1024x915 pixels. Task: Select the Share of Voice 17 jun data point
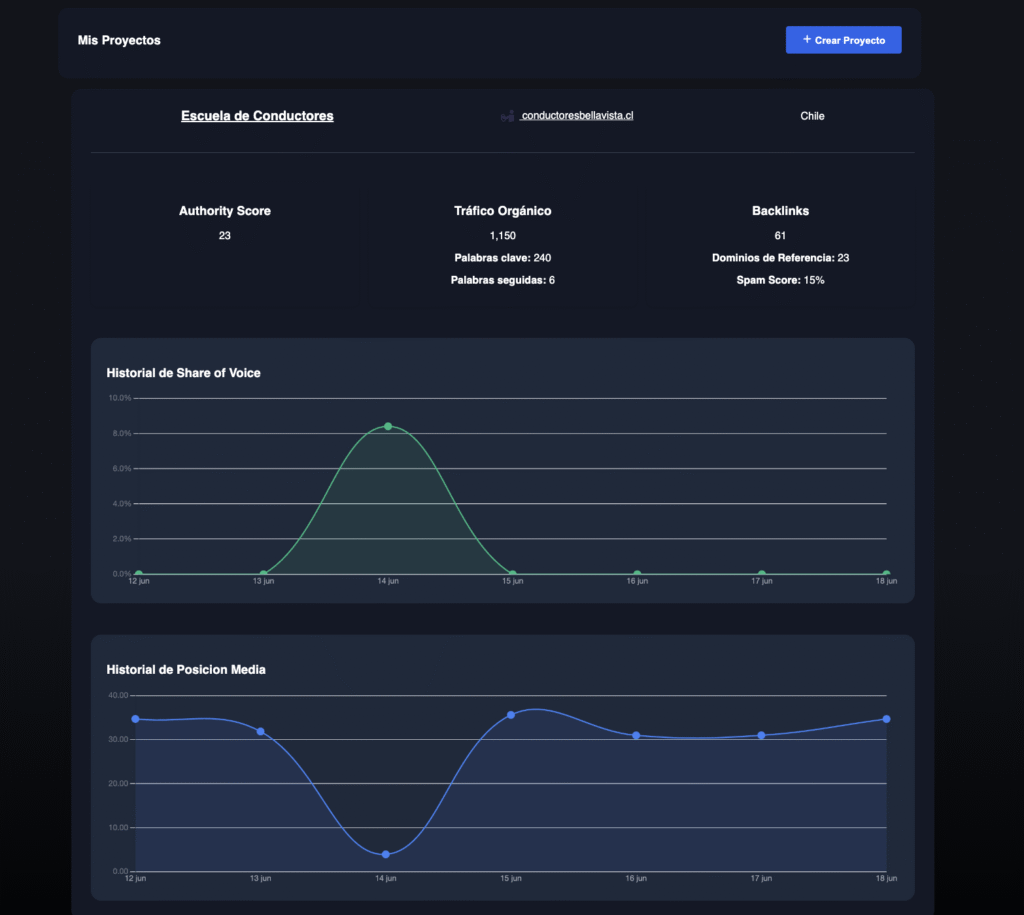762,574
